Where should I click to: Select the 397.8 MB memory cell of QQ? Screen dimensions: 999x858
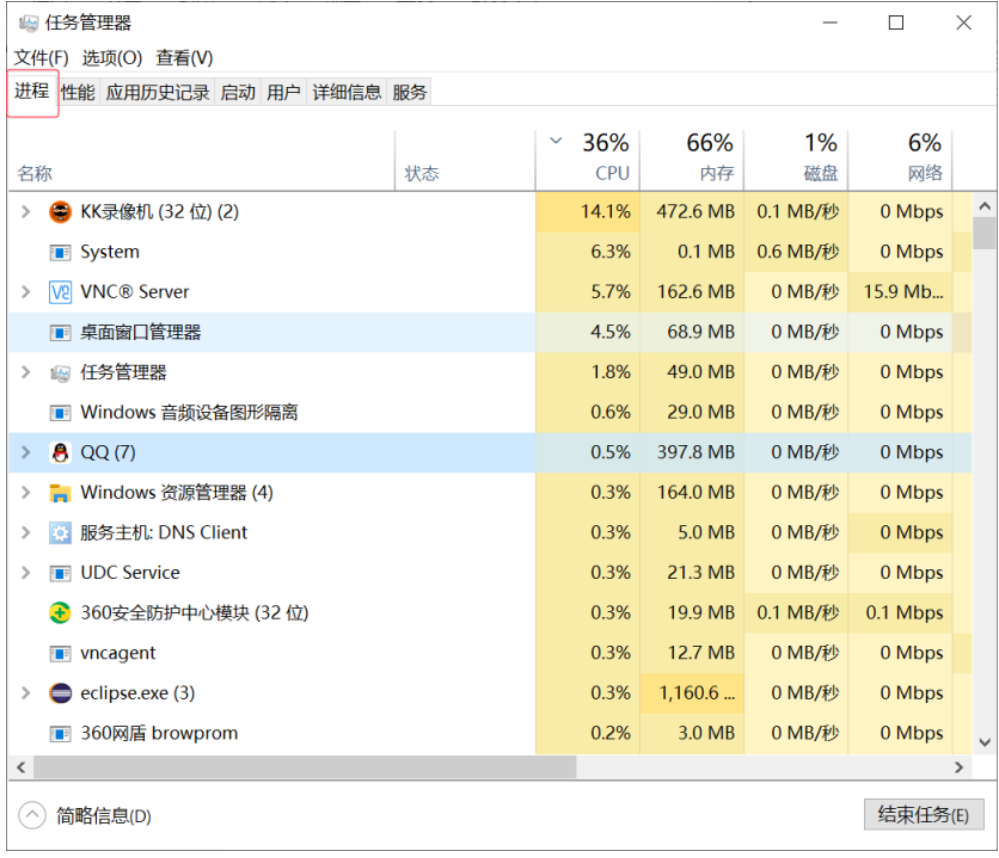[692, 452]
